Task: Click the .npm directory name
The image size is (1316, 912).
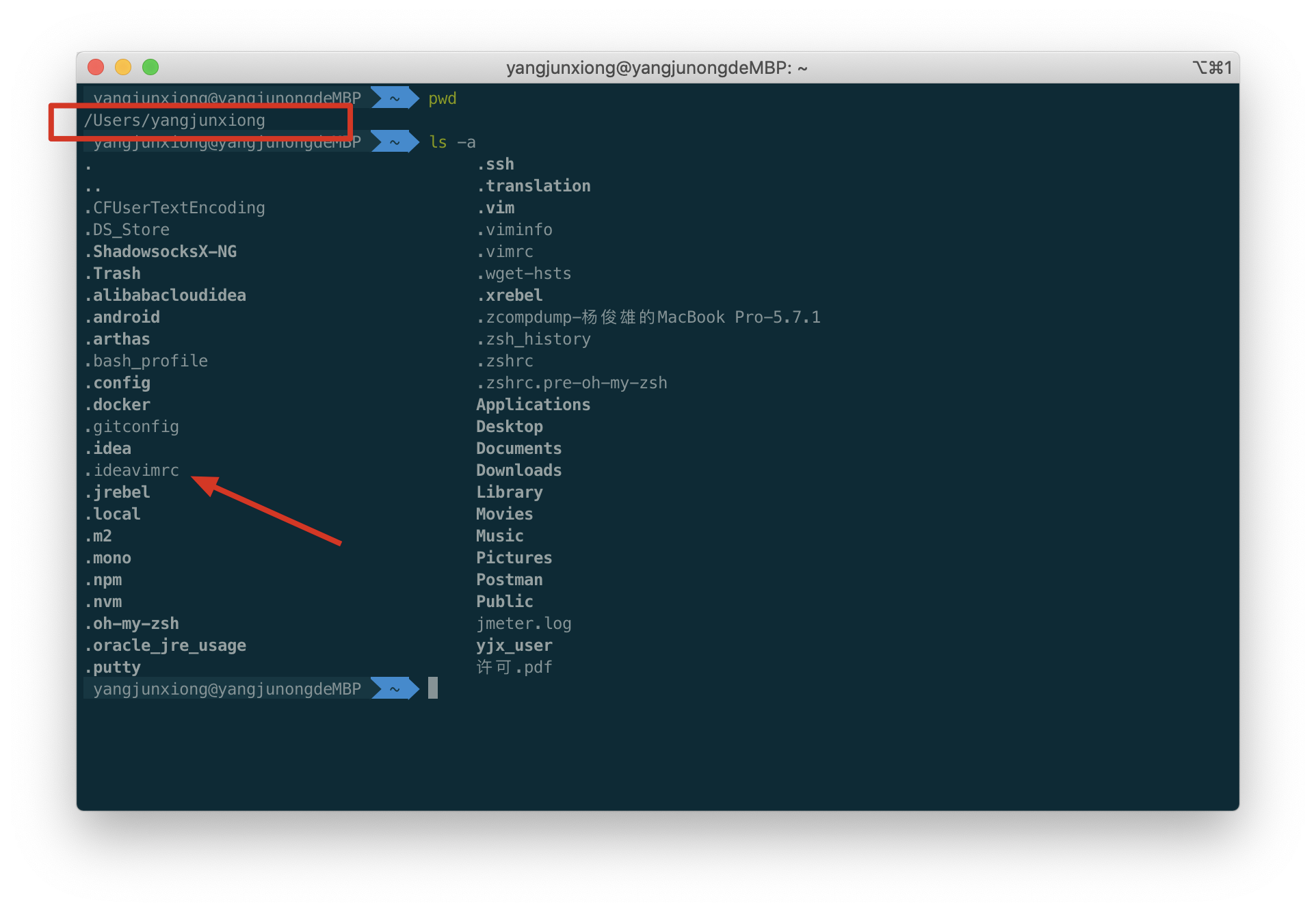Action: tap(103, 580)
